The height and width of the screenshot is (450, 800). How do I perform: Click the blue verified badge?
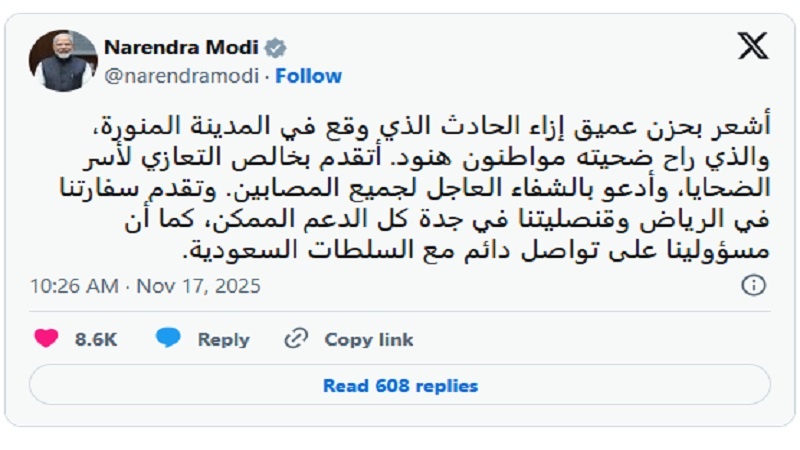tap(276, 49)
